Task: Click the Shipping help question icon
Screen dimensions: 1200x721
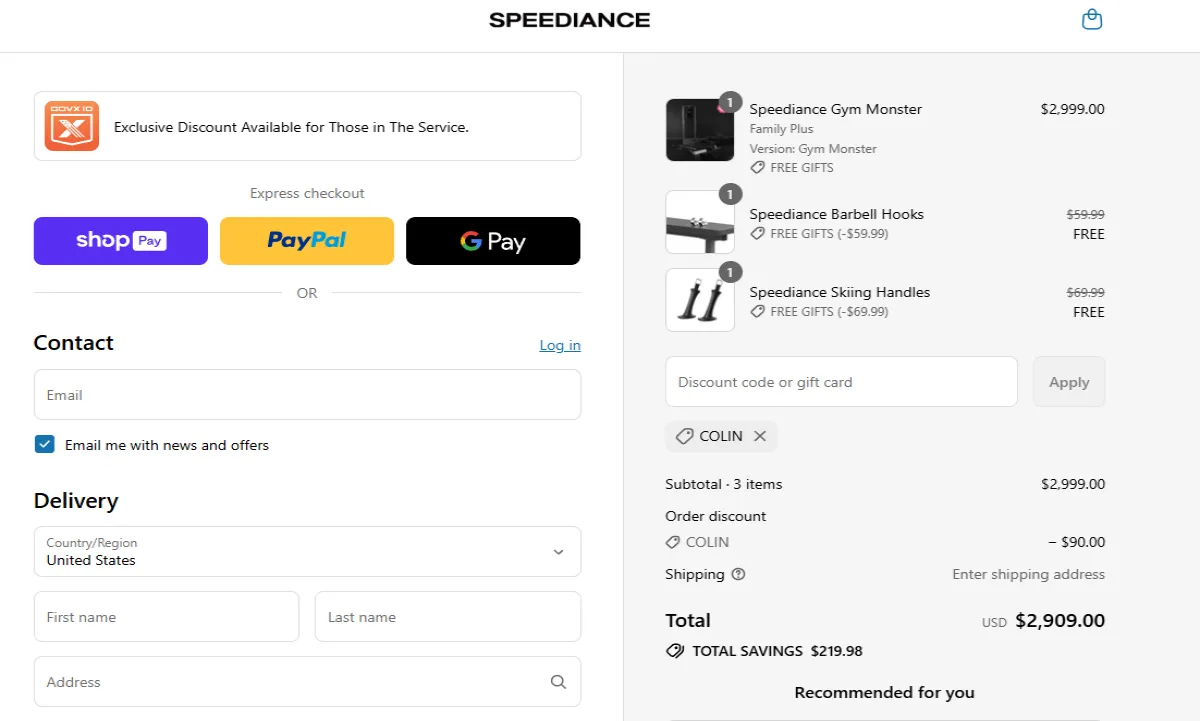Action: (738, 574)
